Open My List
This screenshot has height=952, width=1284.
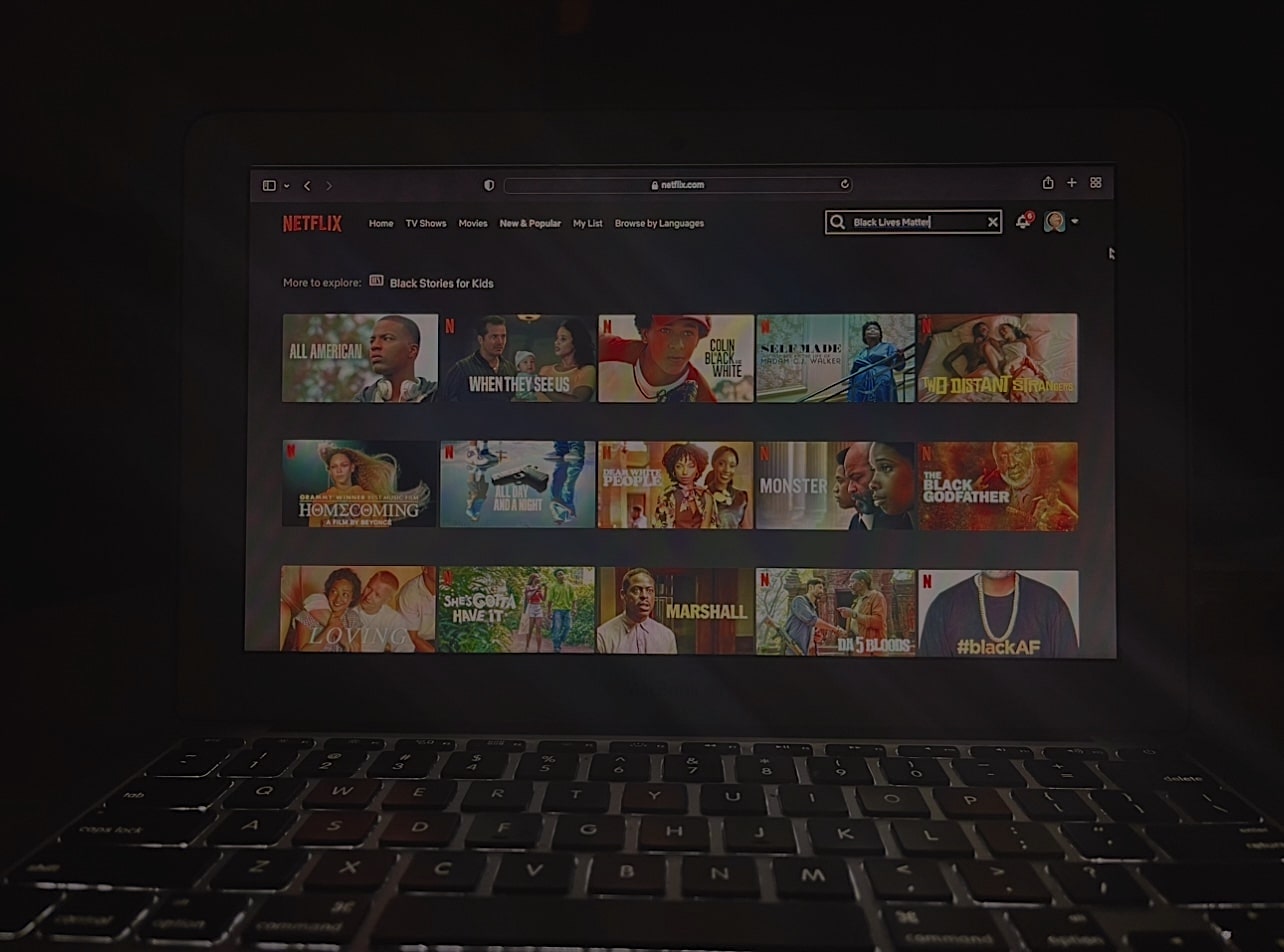point(587,223)
